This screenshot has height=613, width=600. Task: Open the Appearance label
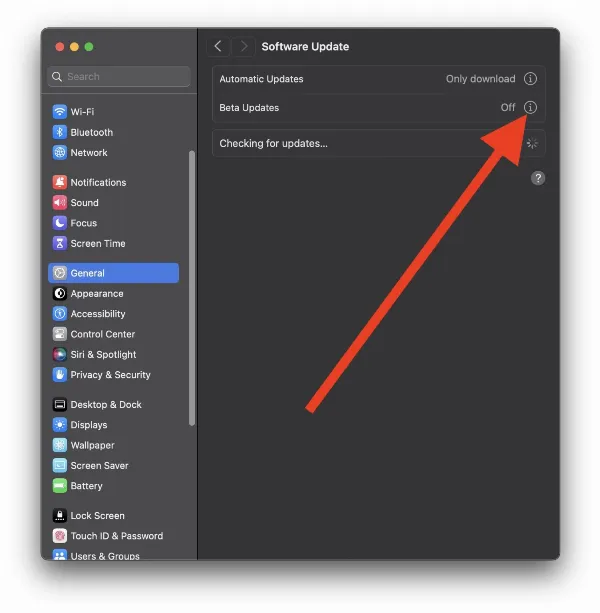click(x=97, y=293)
